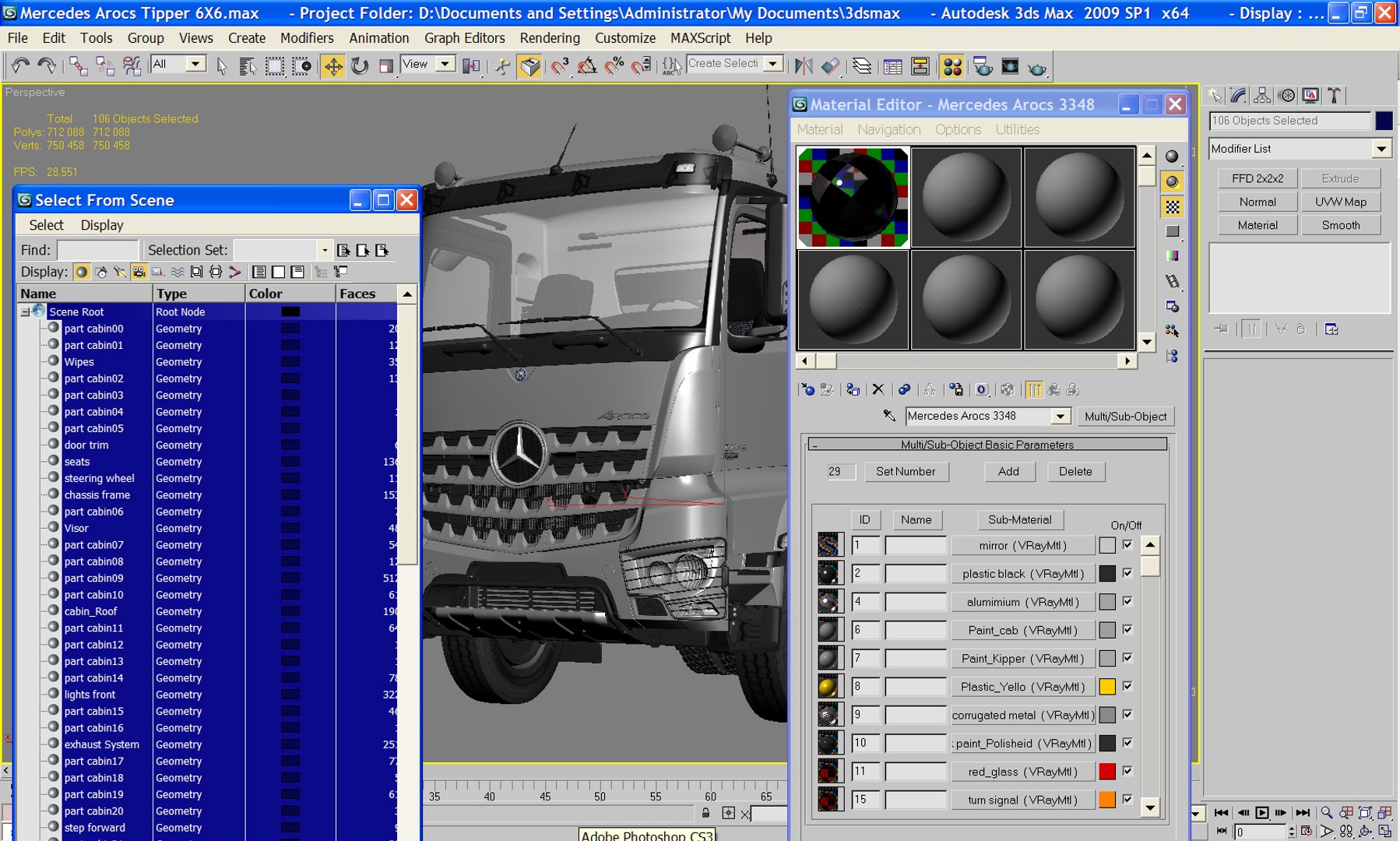The height and width of the screenshot is (841, 1400).
Task: Sort list by the Name column header
Action: (85, 294)
